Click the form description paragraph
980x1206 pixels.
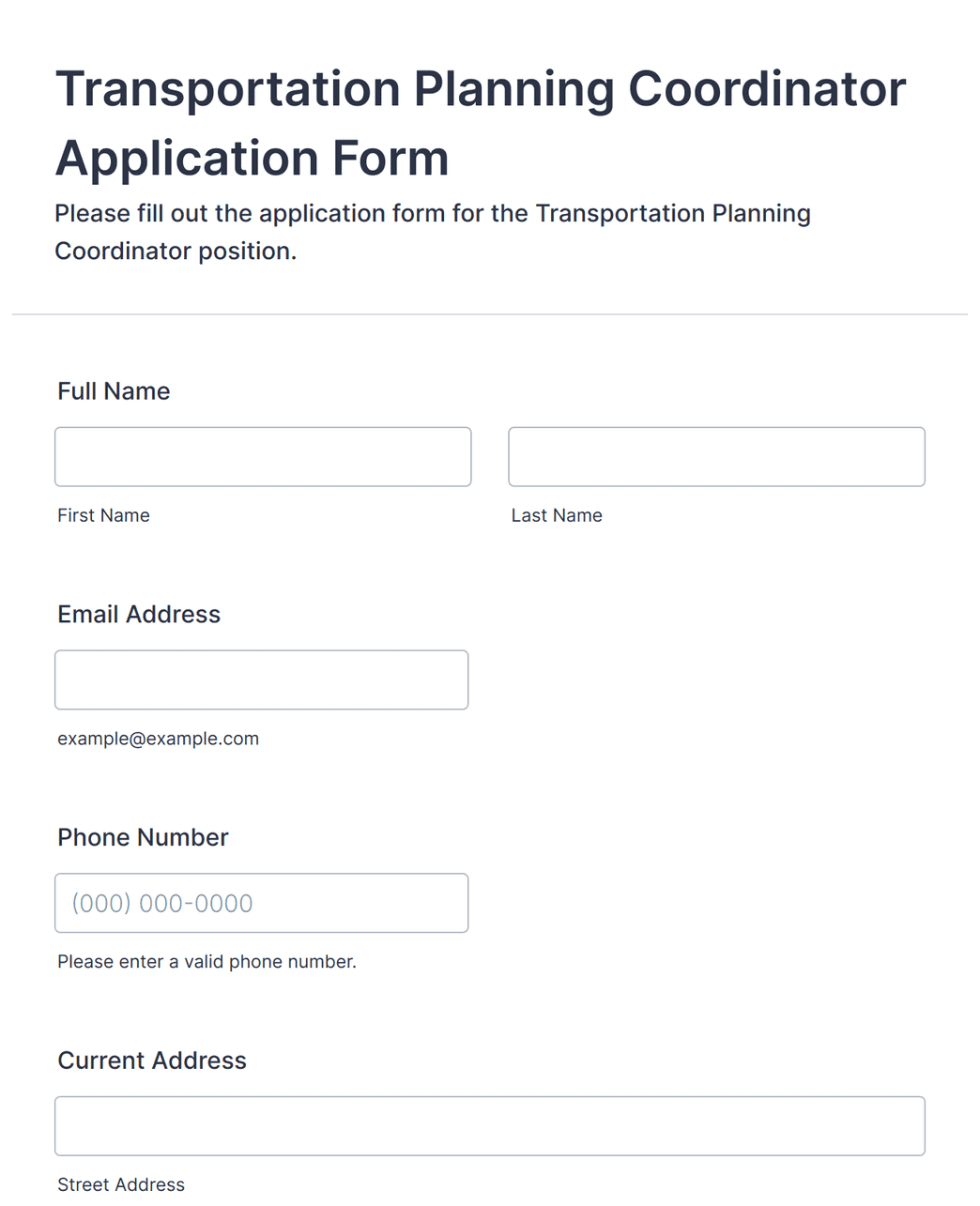click(x=433, y=233)
